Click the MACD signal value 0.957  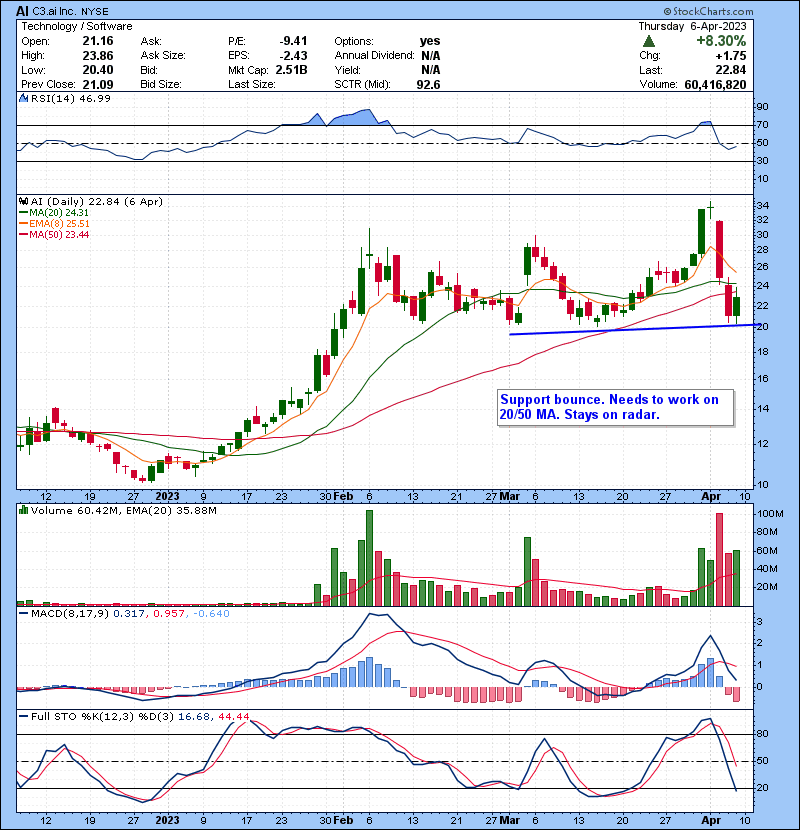169,614
